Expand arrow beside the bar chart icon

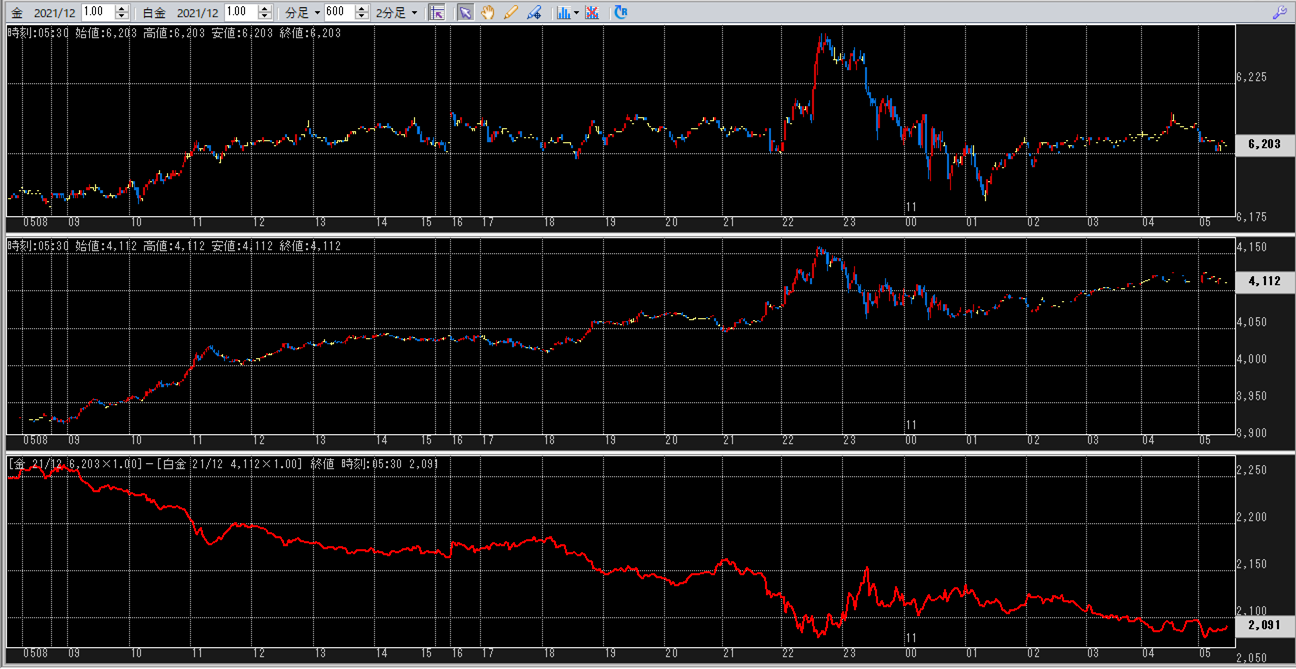point(577,12)
